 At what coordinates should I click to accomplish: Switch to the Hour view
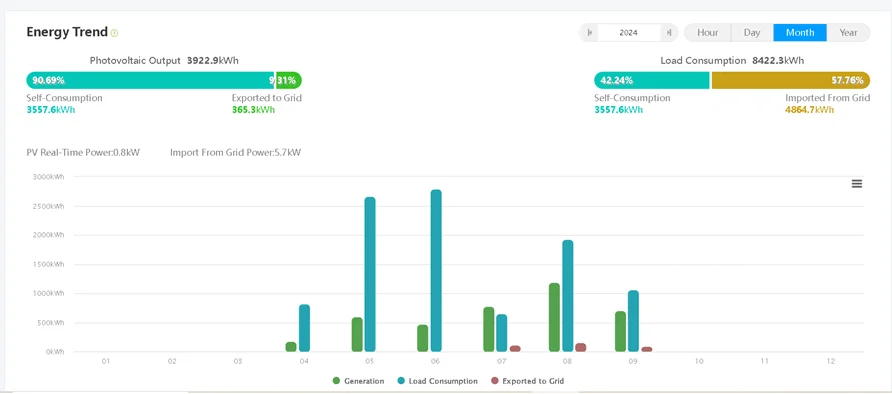[x=707, y=32]
